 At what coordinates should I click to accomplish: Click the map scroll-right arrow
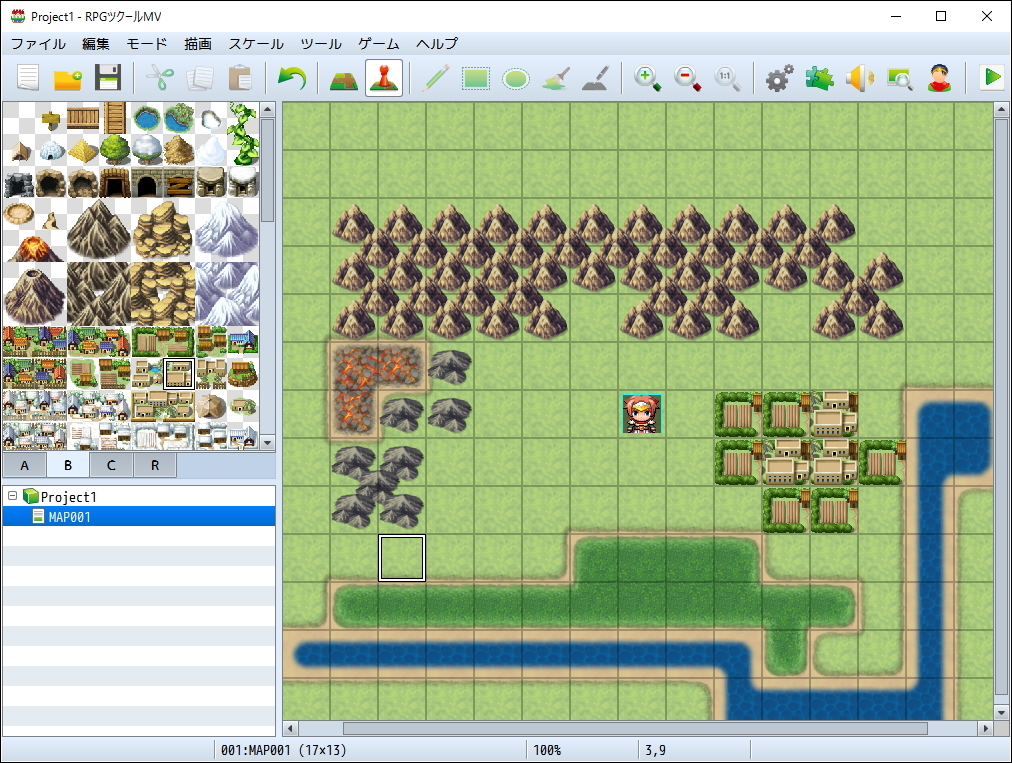tap(986, 729)
